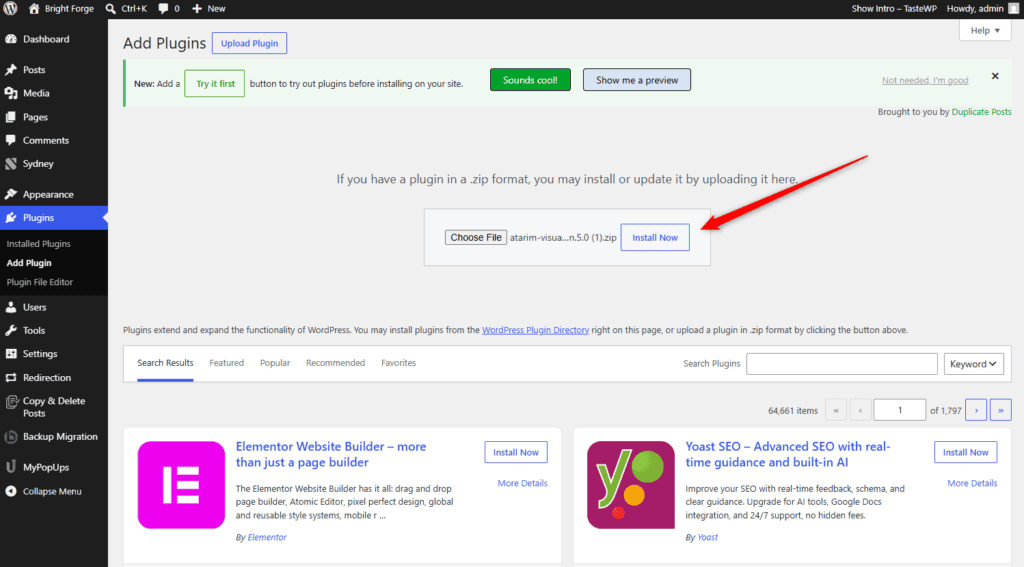The image size is (1024, 567).
Task: Expand the Help dropdown
Action: (x=985, y=30)
